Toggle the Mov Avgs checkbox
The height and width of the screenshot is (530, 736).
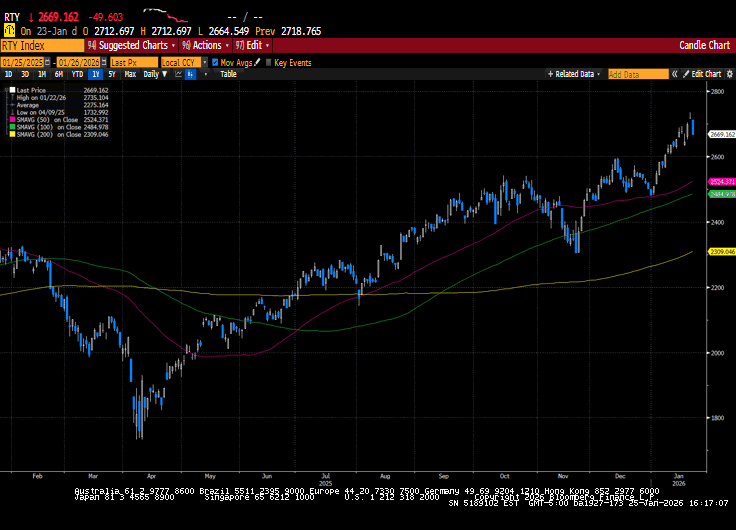pyautogui.click(x=214, y=62)
